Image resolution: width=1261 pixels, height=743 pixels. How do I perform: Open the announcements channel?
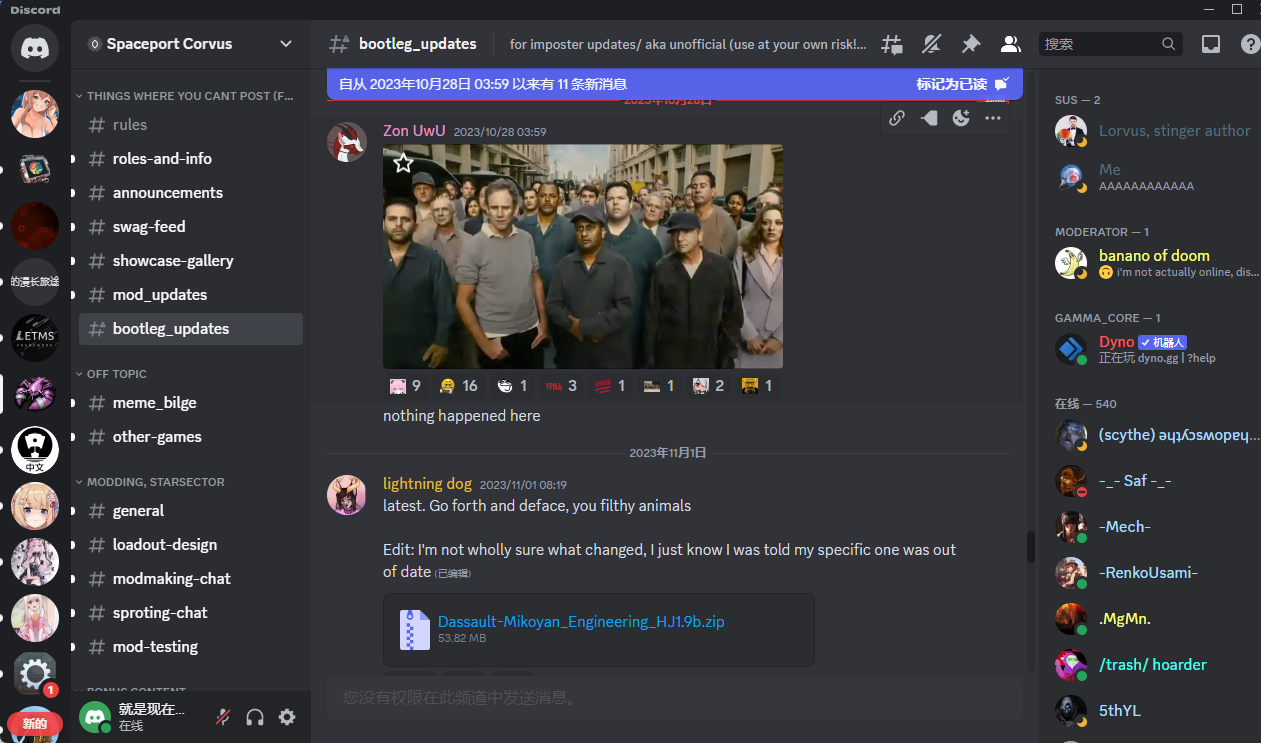tap(167, 193)
